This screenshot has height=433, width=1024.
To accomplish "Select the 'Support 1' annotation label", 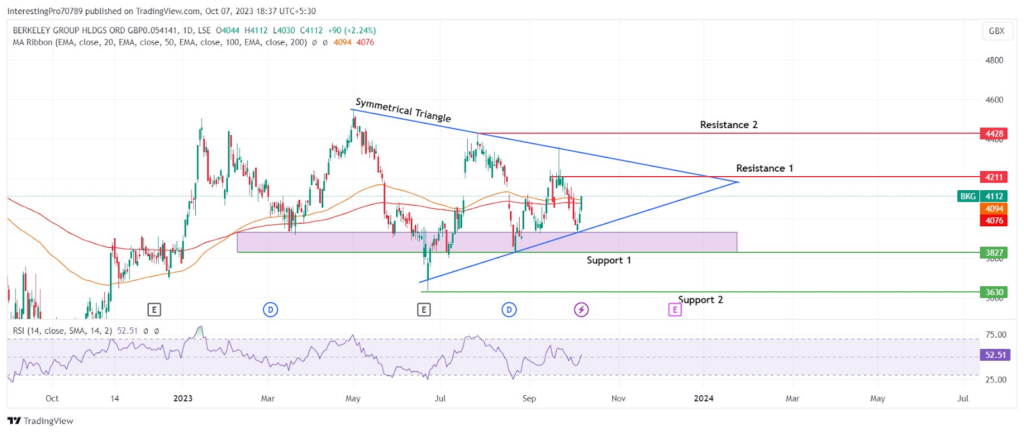I will [609, 260].
